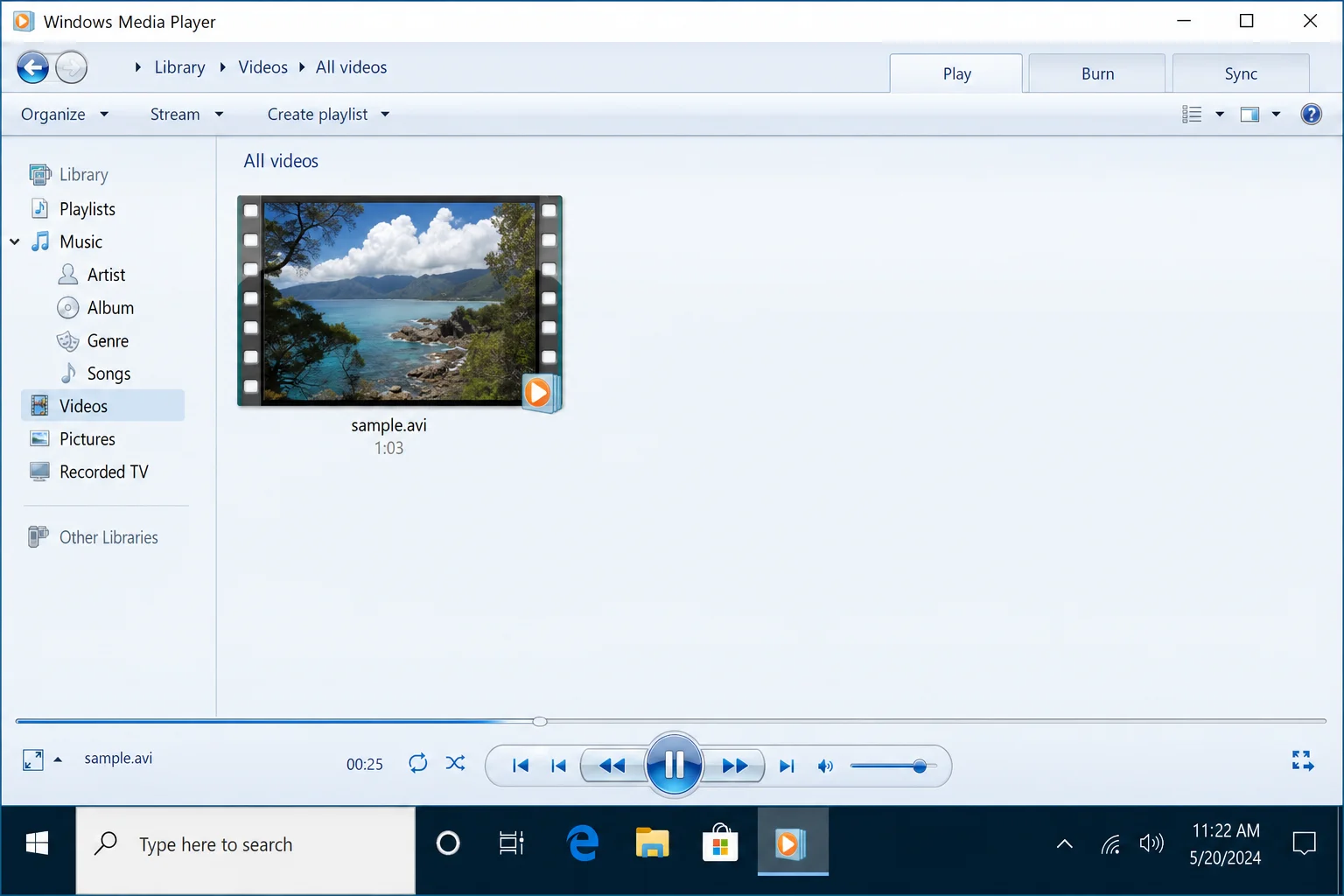Switch to Now Playing view icon

coord(33,759)
